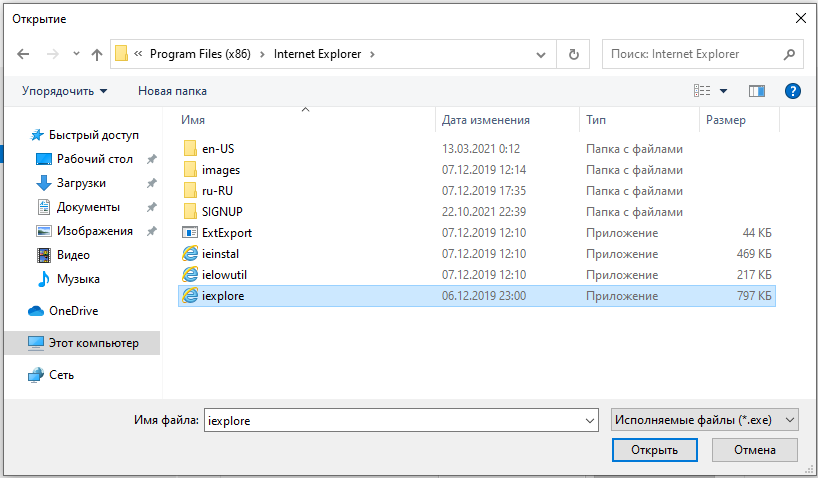Screen dimensions: 818x478
Task: Click the forward navigation arrow
Action: [x=53, y=54]
